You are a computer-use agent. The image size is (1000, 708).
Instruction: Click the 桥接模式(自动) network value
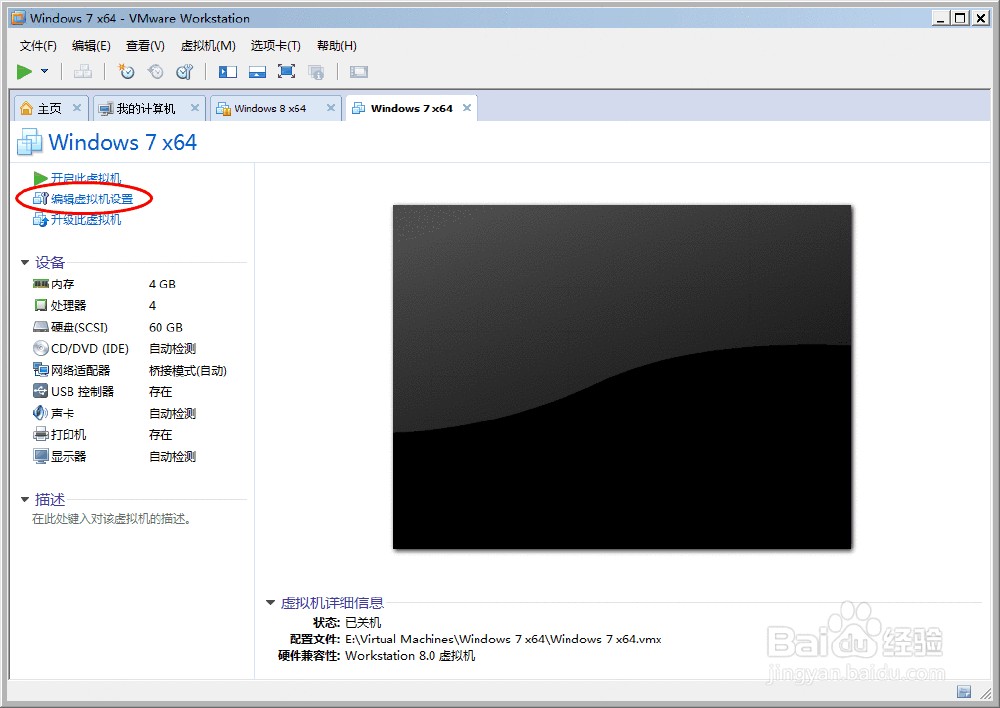tap(188, 371)
